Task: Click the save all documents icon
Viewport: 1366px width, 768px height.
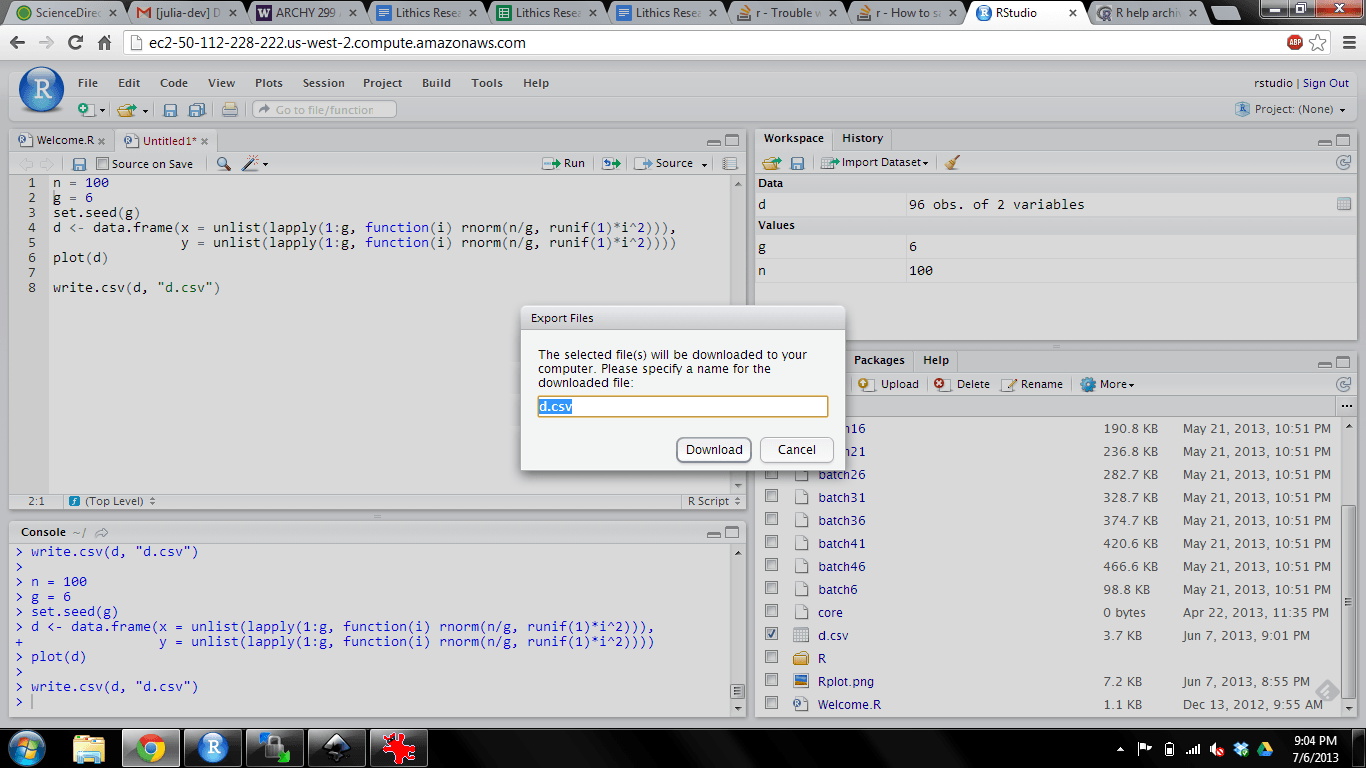Action: tap(197, 110)
